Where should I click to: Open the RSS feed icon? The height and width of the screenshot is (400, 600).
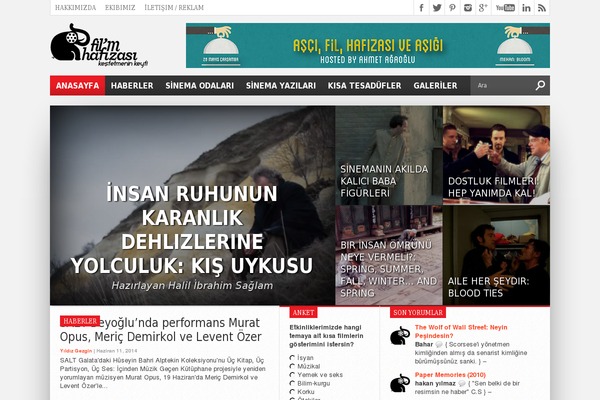542,8
